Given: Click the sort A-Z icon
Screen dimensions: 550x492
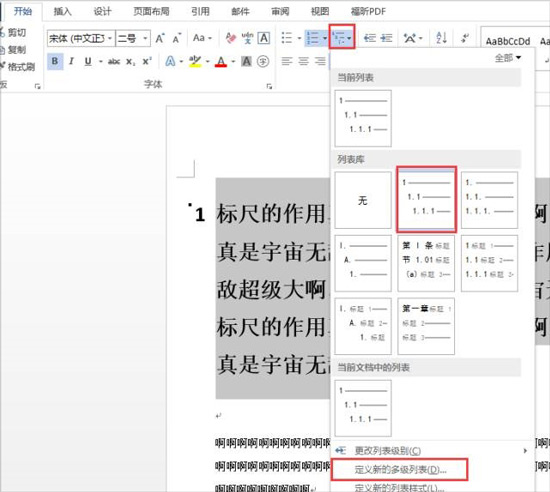Looking at the screenshot, I should point(441,38).
